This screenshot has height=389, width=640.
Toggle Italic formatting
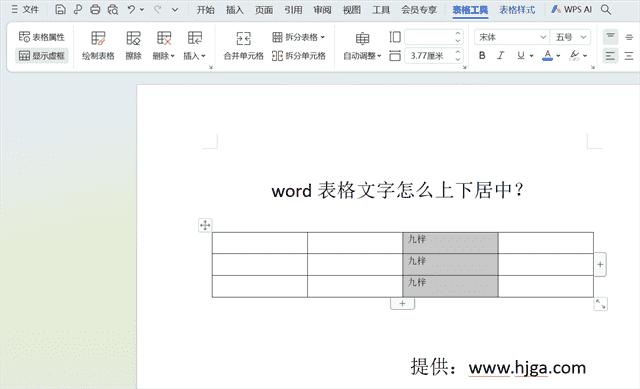[x=501, y=56]
